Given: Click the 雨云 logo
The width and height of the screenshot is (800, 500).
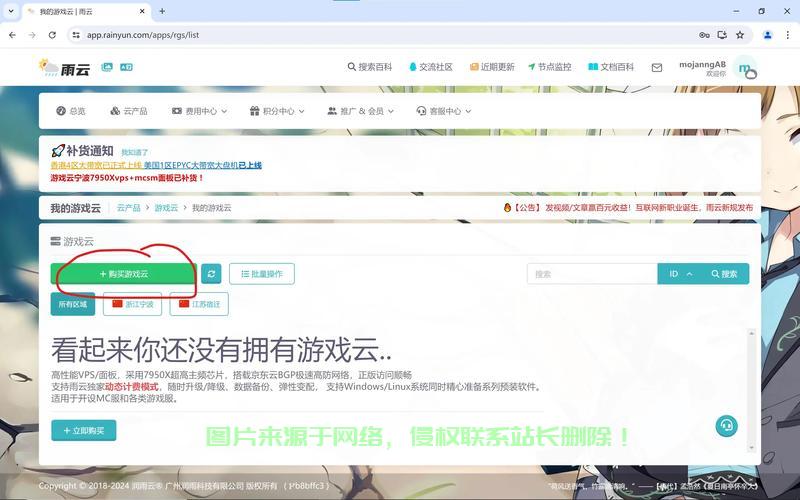Looking at the screenshot, I should (65, 68).
